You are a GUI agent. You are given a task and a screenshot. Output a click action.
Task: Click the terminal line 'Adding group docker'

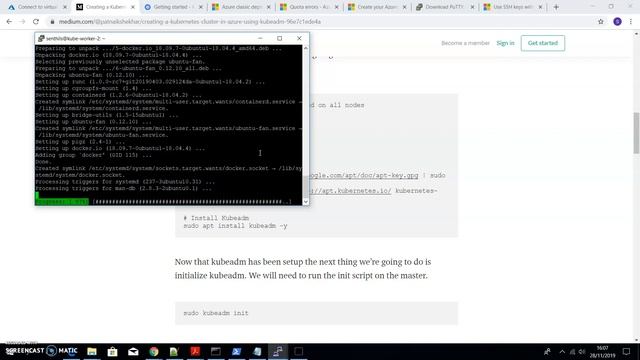[x=93, y=155]
